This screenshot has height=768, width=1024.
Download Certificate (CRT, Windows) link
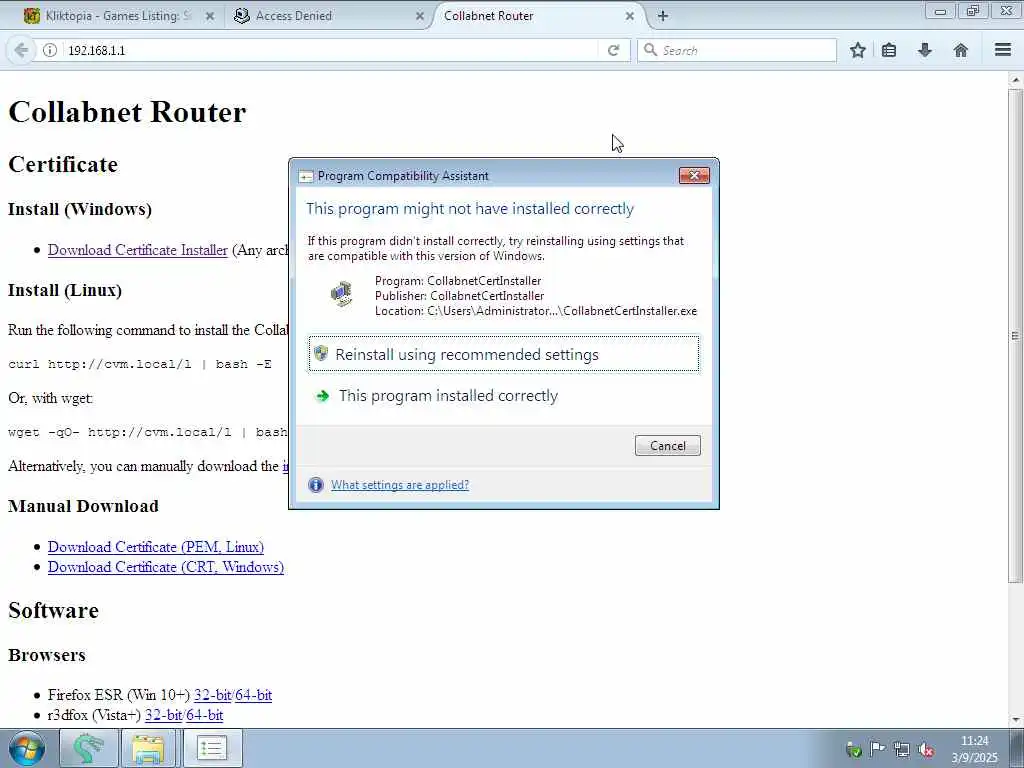point(166,567)
